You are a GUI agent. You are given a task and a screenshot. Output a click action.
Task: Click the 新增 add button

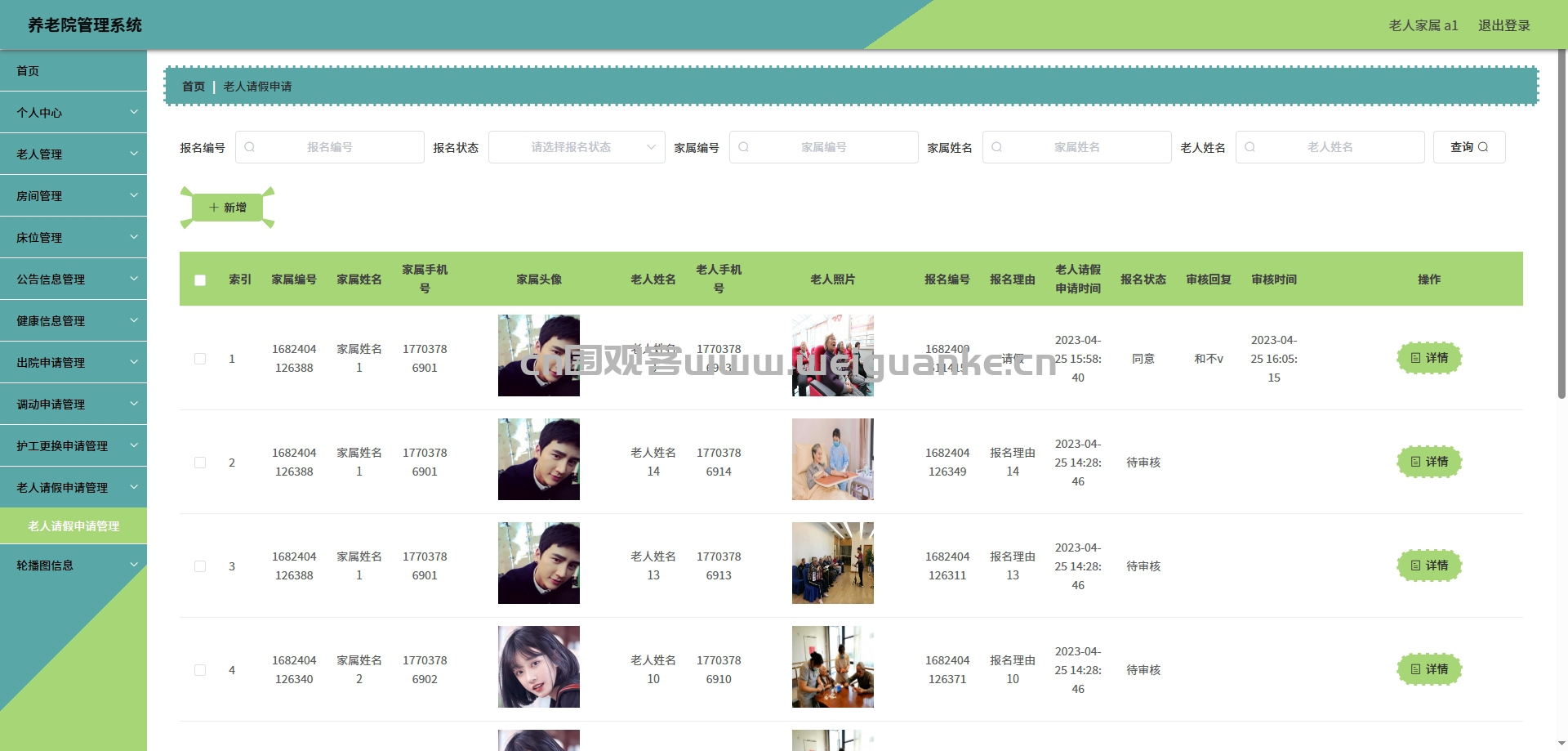(x=228, y=208)
